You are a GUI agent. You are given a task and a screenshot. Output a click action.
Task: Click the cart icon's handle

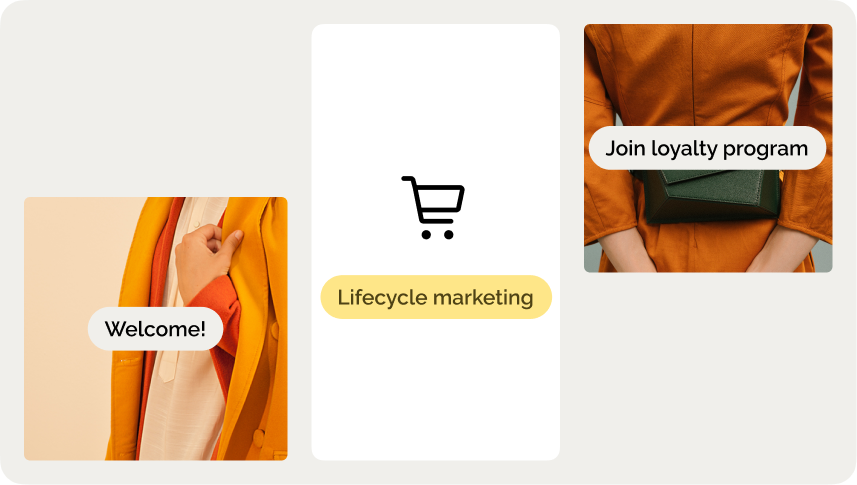point(408,179)
